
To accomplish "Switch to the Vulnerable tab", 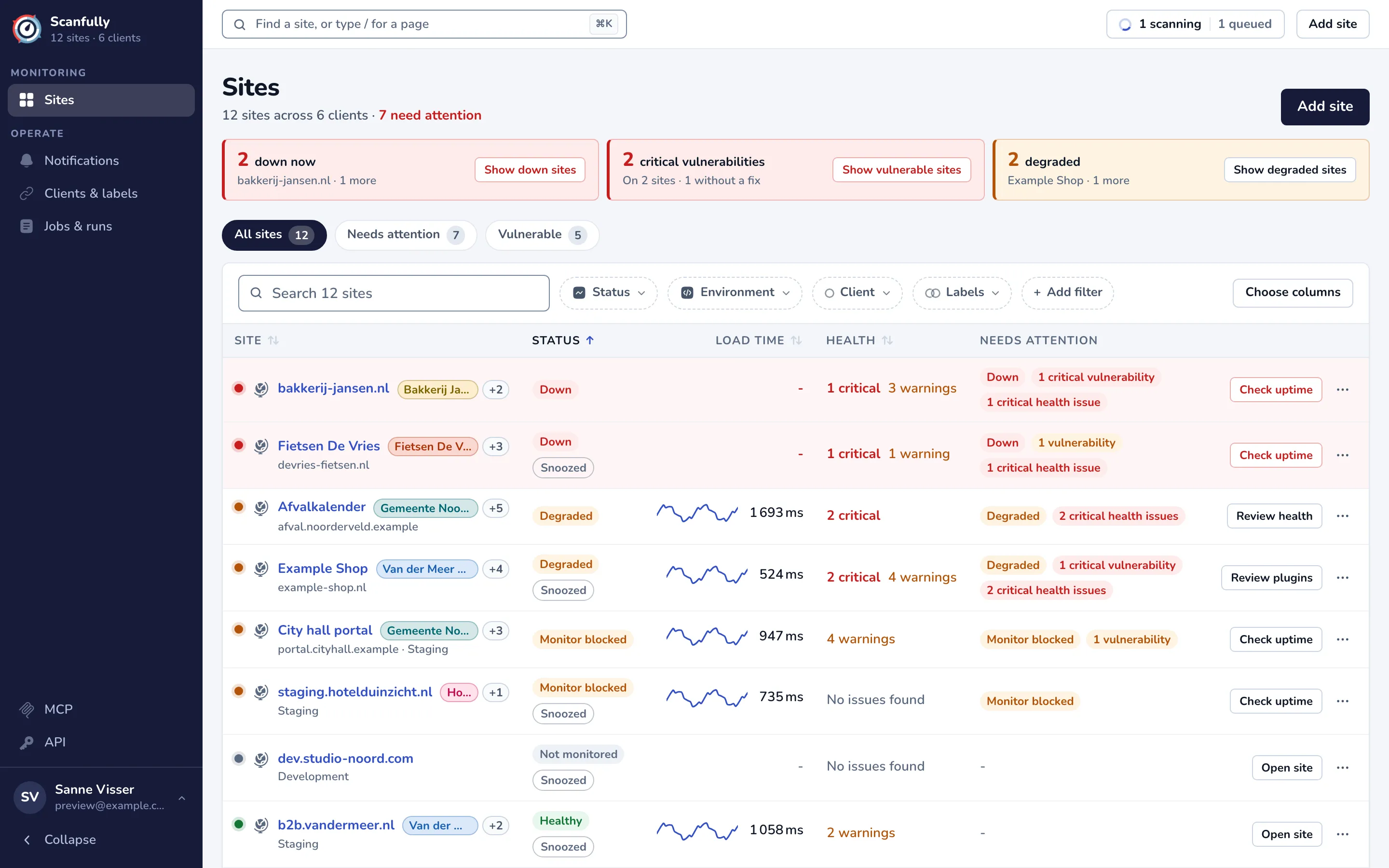I will [543, 235].
